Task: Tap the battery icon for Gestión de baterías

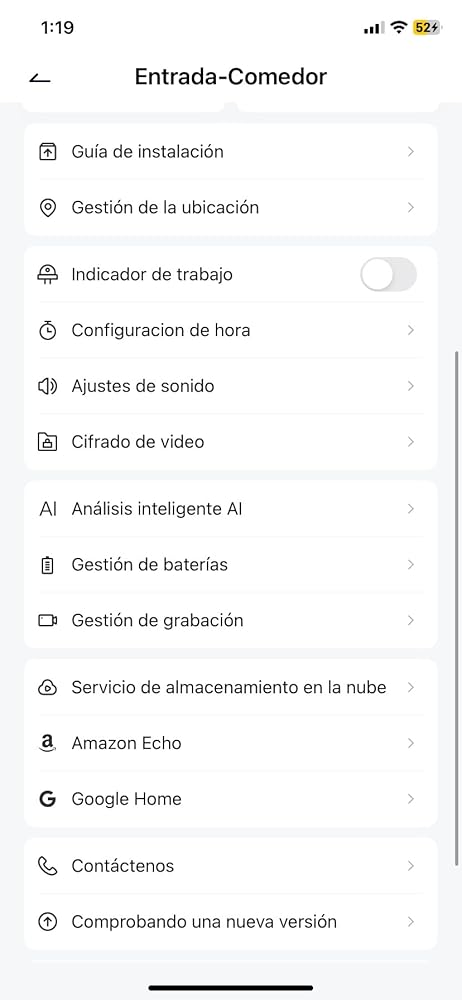Action: click(x=48, y=565)
